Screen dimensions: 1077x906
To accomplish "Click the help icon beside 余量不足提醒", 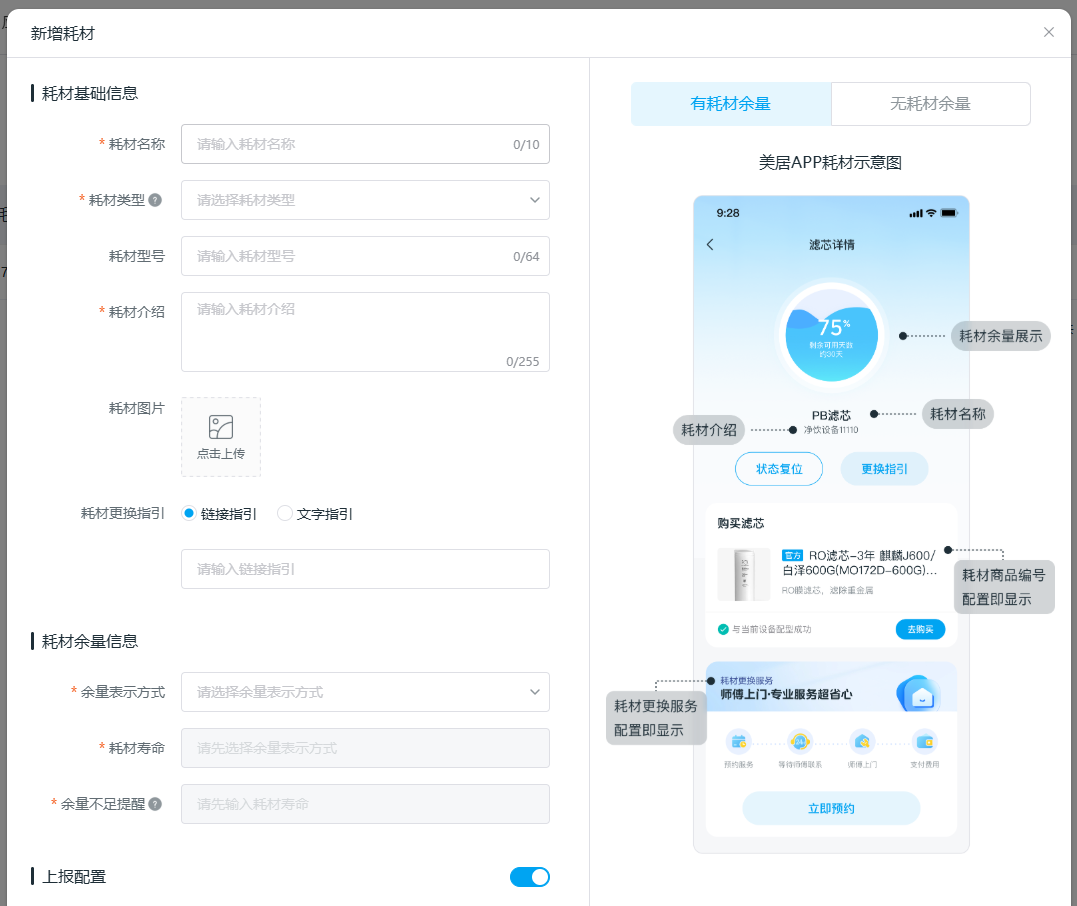I will pyautogui.click(x=155, y=804).
